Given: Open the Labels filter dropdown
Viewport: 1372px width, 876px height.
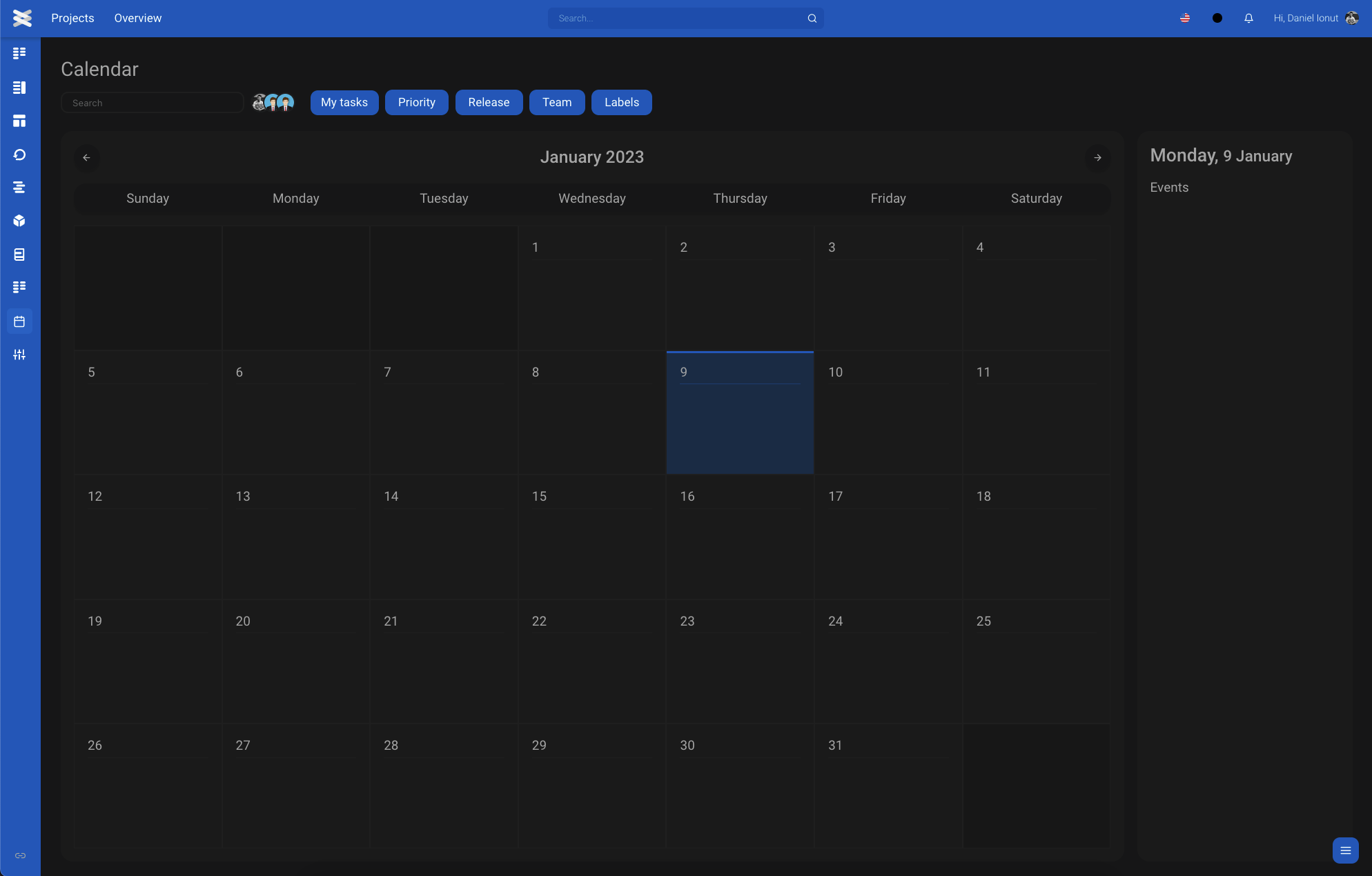Looking at the screenshot, I should click(x=621, y=102).
